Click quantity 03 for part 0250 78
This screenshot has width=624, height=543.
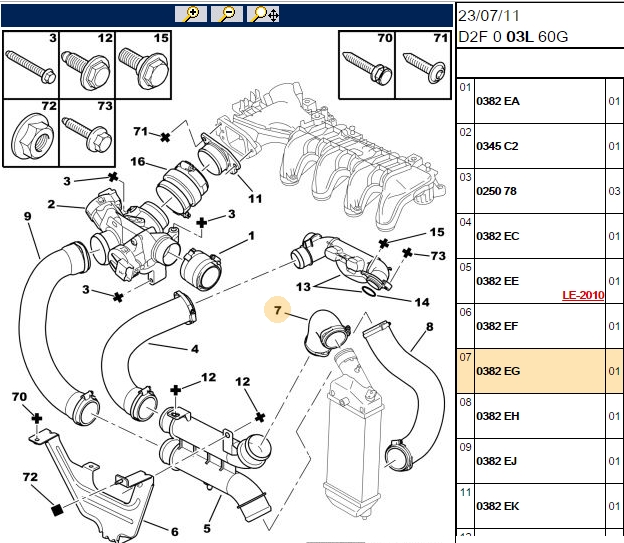(x=614, y=191)
